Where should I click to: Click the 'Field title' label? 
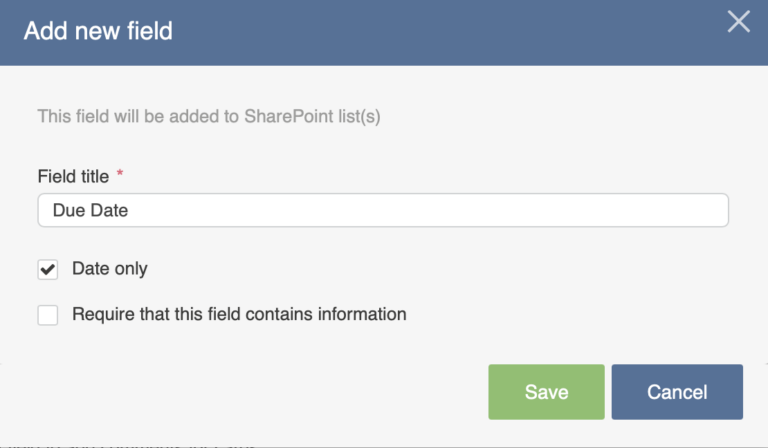point(71,176)
